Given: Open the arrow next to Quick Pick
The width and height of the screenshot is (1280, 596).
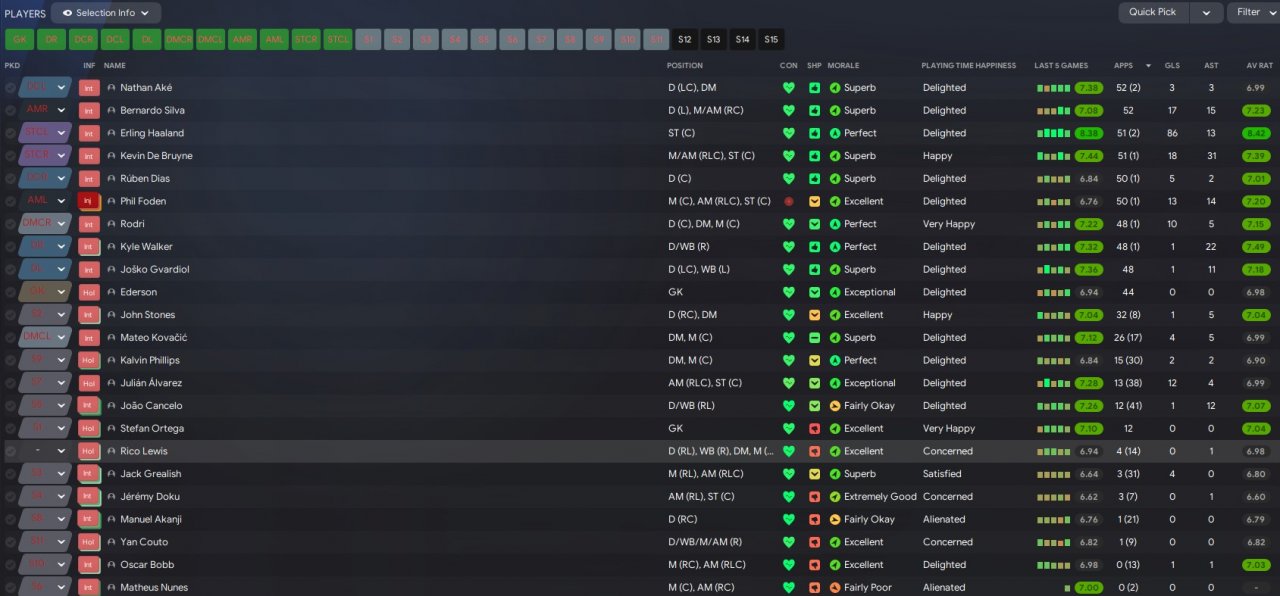Looking at the screenshot, I should [x=1207, y=13].
